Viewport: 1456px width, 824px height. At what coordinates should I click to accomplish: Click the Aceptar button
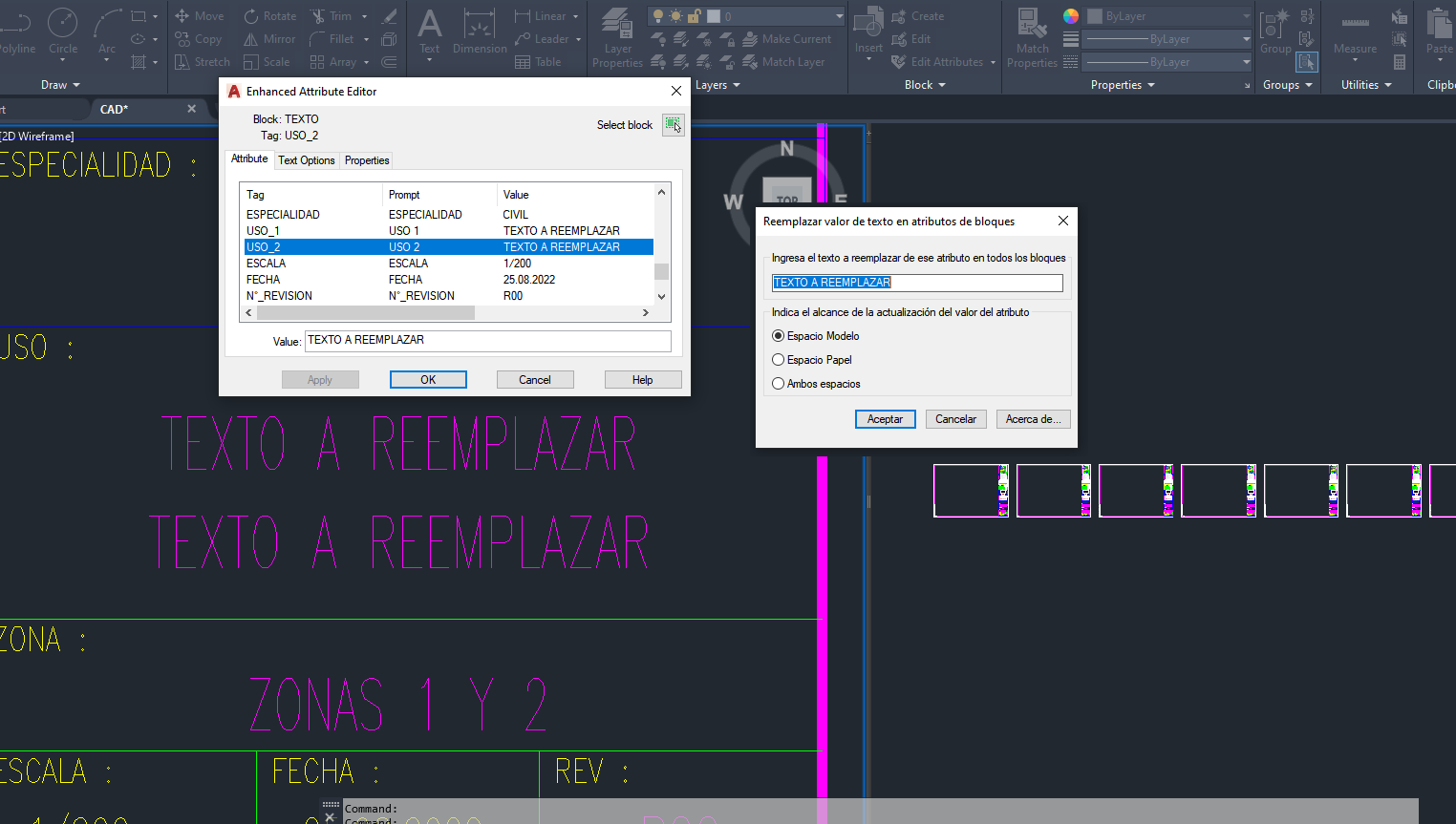884,418
